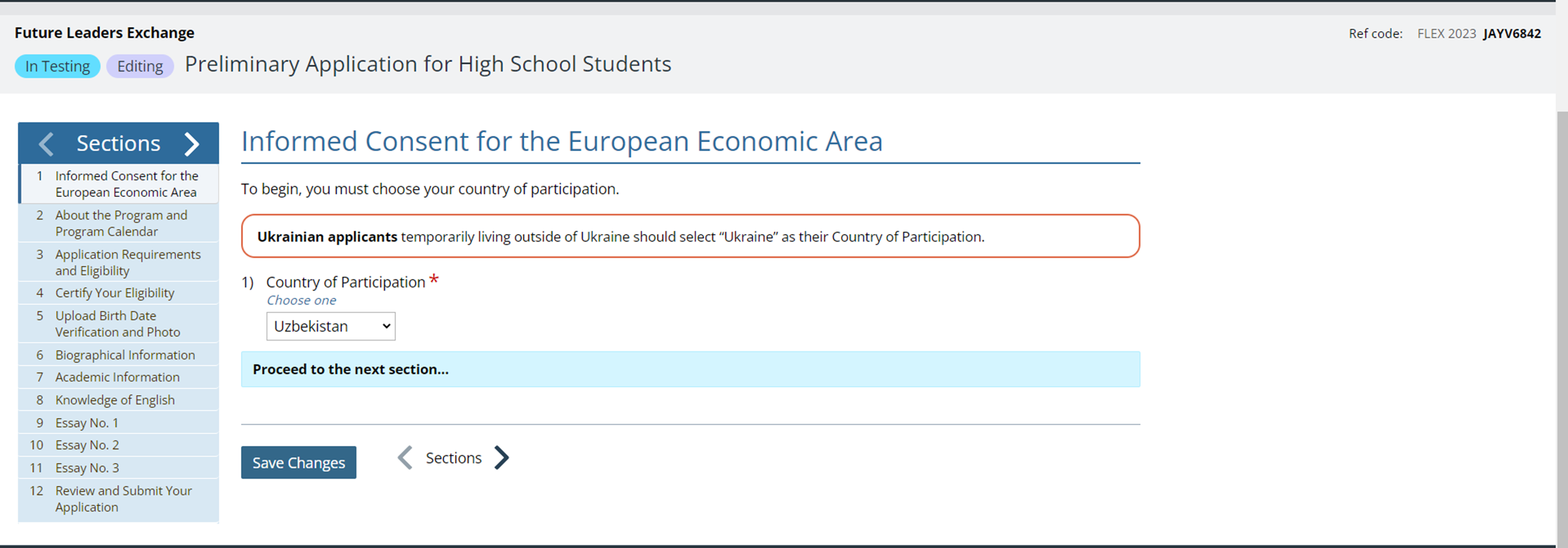Go to next section via sidebar right arrow
Image resolution: width=1568 pixels, height=548 pixels.
[192, 144]
